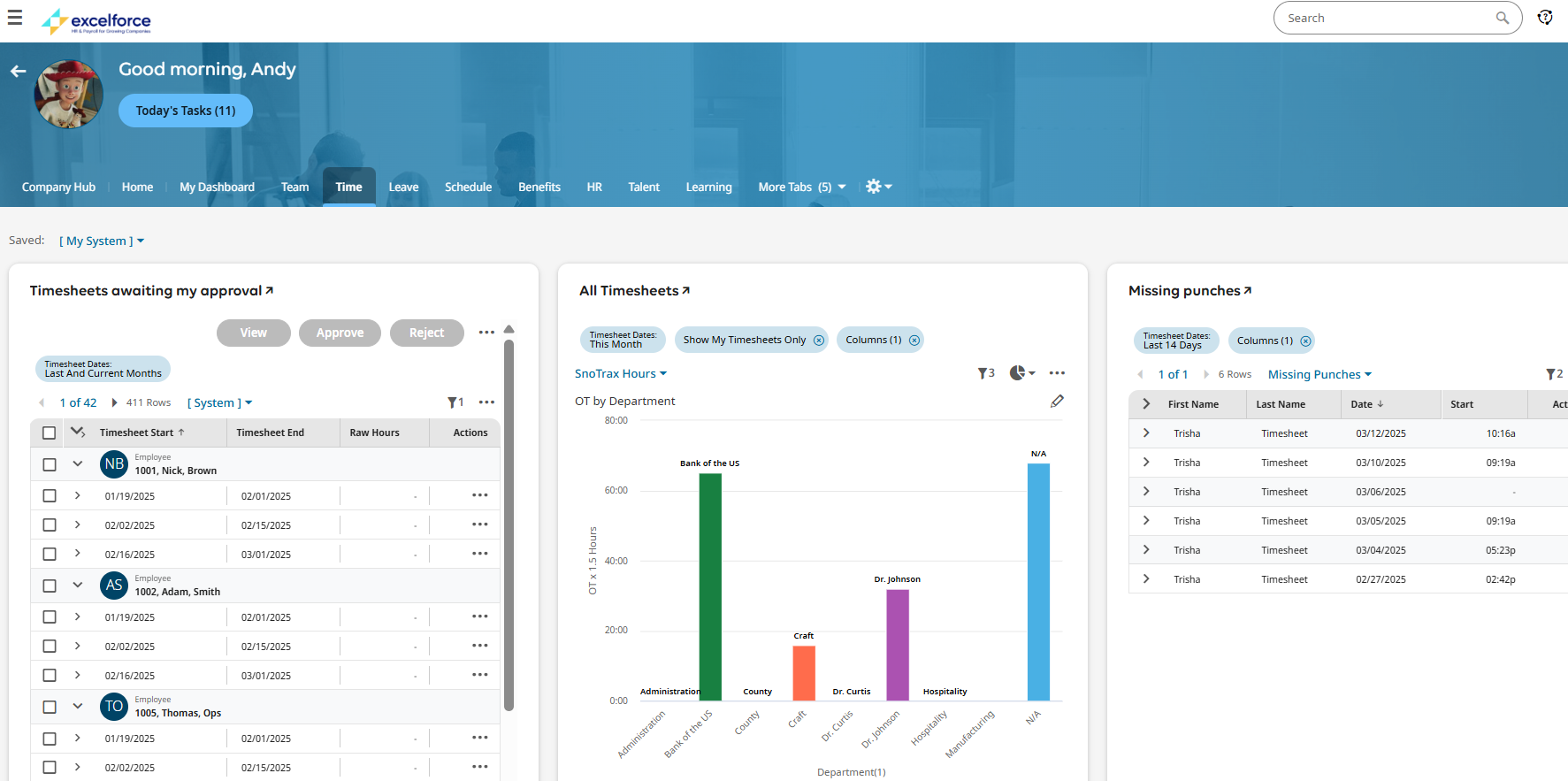Toggle the select-all checkbox in timesheet header
The width and height of the screenshot is (1568, 781).
point(50,433)
